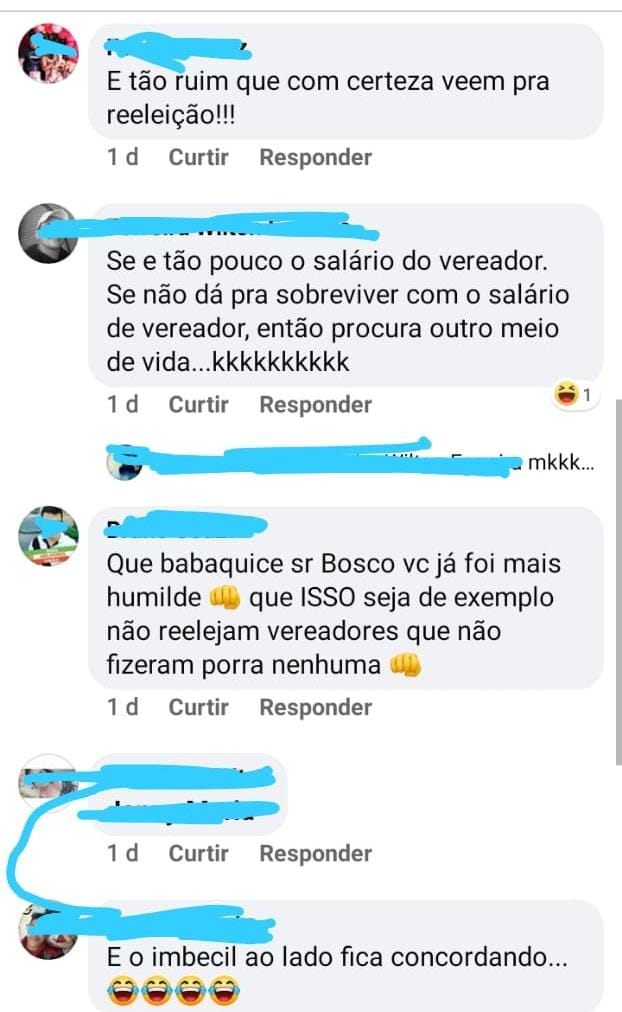Like the salário do vereador comment

click(x=198, y=404)
